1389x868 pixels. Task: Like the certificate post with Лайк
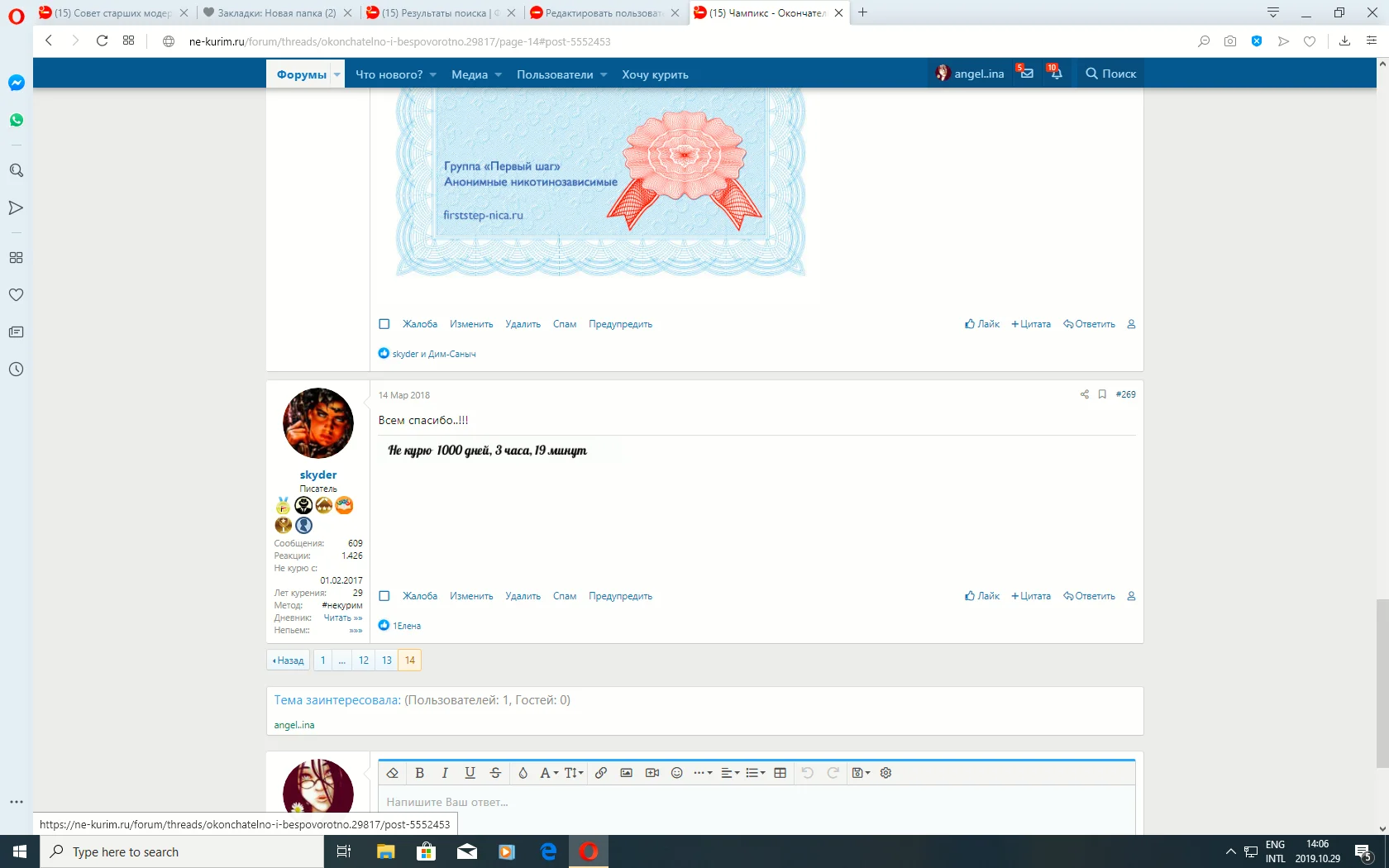(x=982, y=324)
